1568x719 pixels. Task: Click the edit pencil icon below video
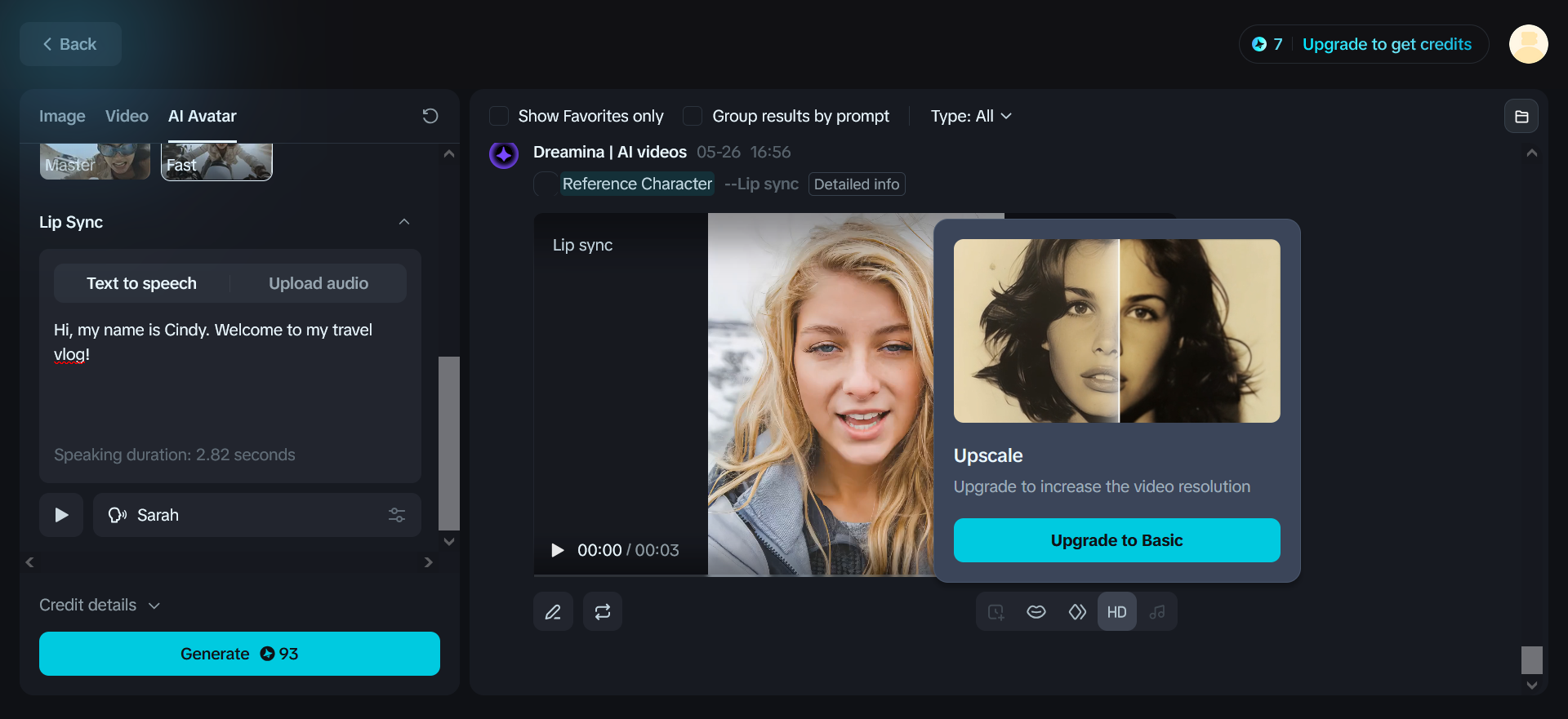tap(553, 612)
